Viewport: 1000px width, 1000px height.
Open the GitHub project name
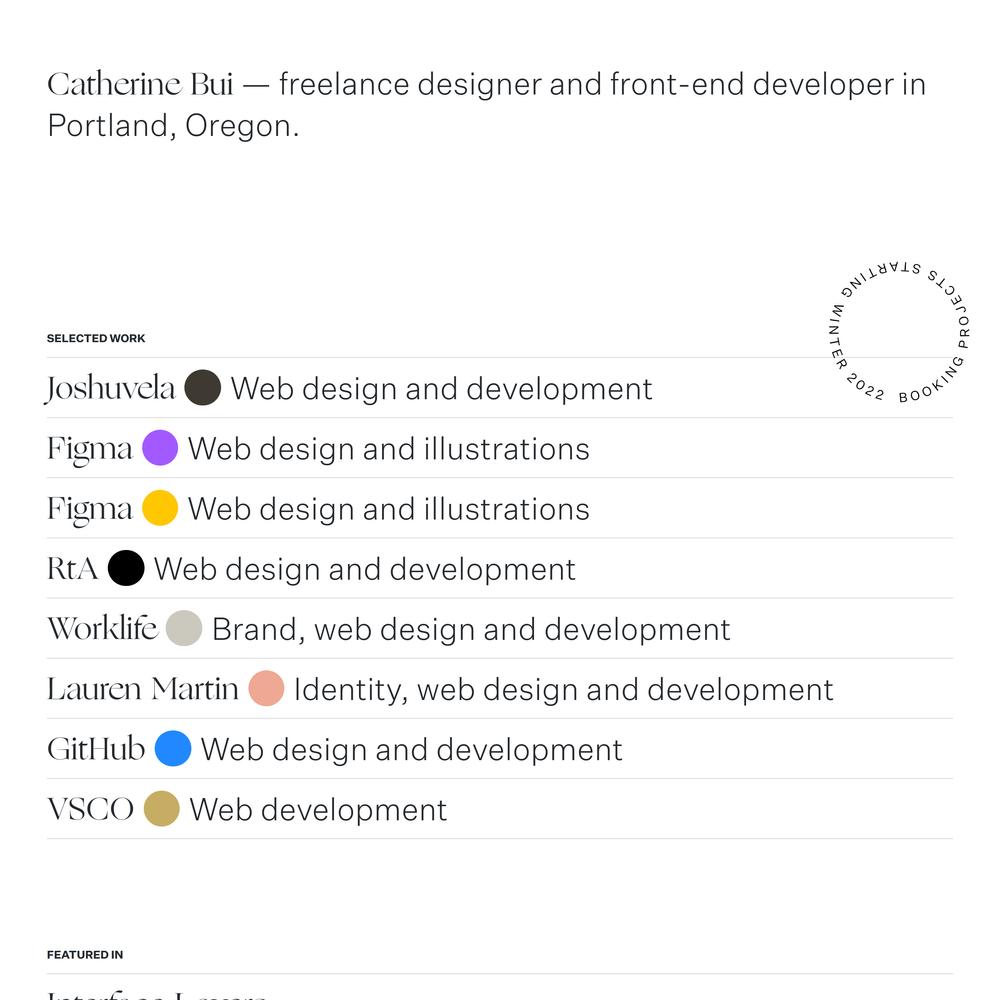tap(96, 749)
